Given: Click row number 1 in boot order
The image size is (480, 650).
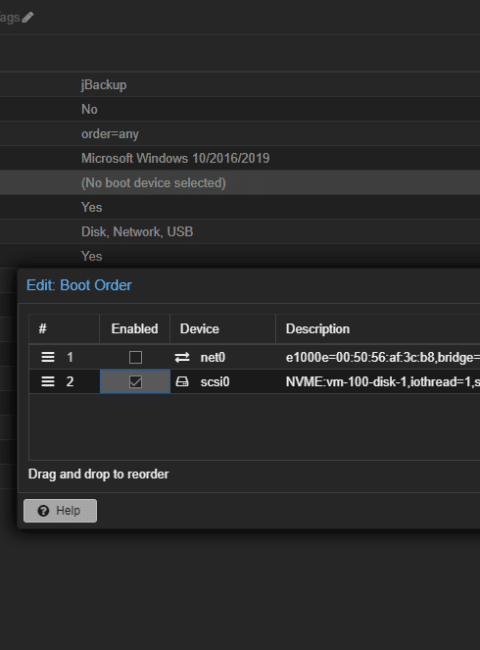Looking at the screenshot, I should point(70,357).
